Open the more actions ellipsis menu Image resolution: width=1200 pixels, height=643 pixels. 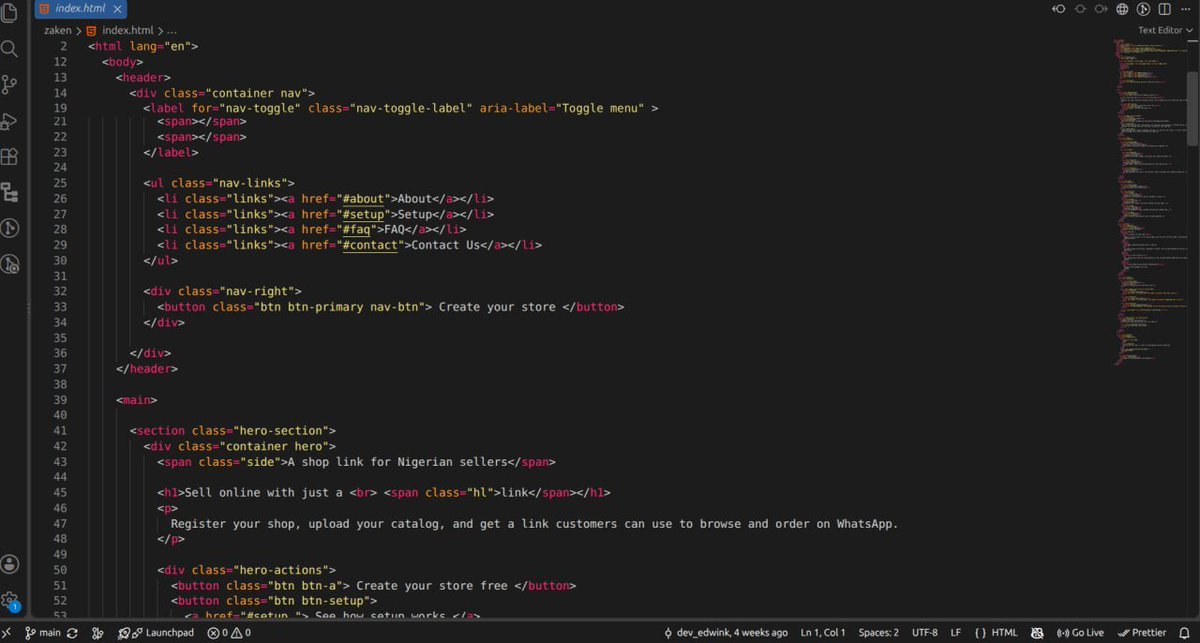pyautogui.click(x=1185, y=9)
